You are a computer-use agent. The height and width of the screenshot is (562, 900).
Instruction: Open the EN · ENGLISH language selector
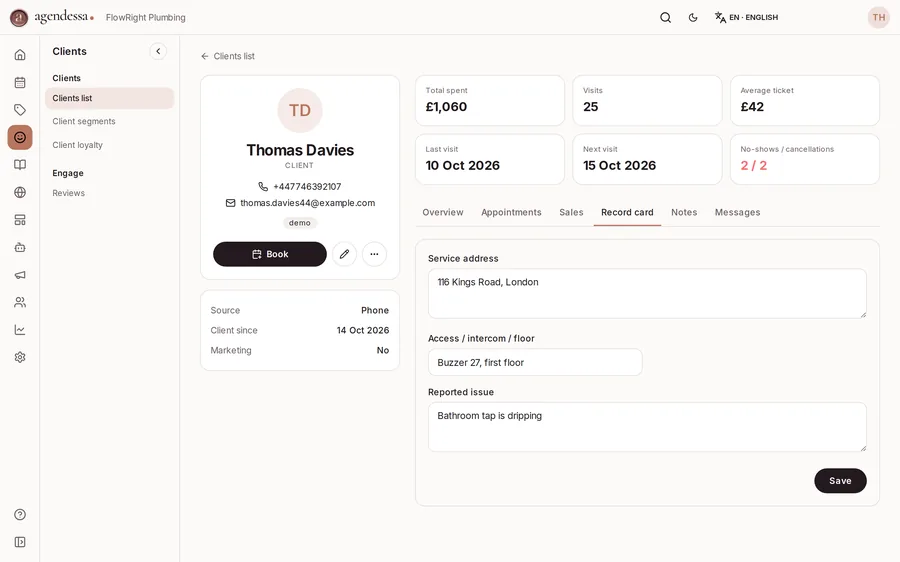click(747, 17)
